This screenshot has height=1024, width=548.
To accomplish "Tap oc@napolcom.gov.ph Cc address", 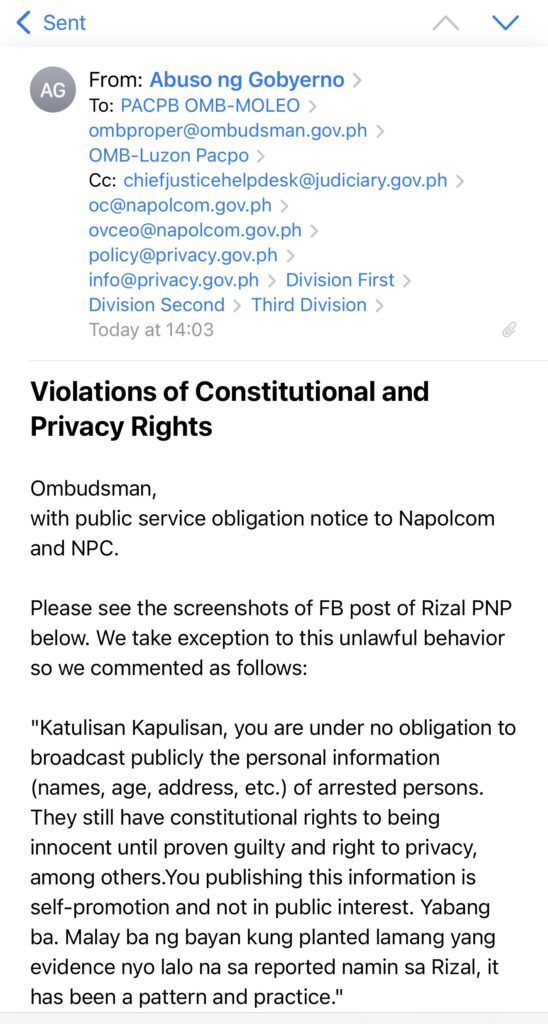I will (180, 205).
